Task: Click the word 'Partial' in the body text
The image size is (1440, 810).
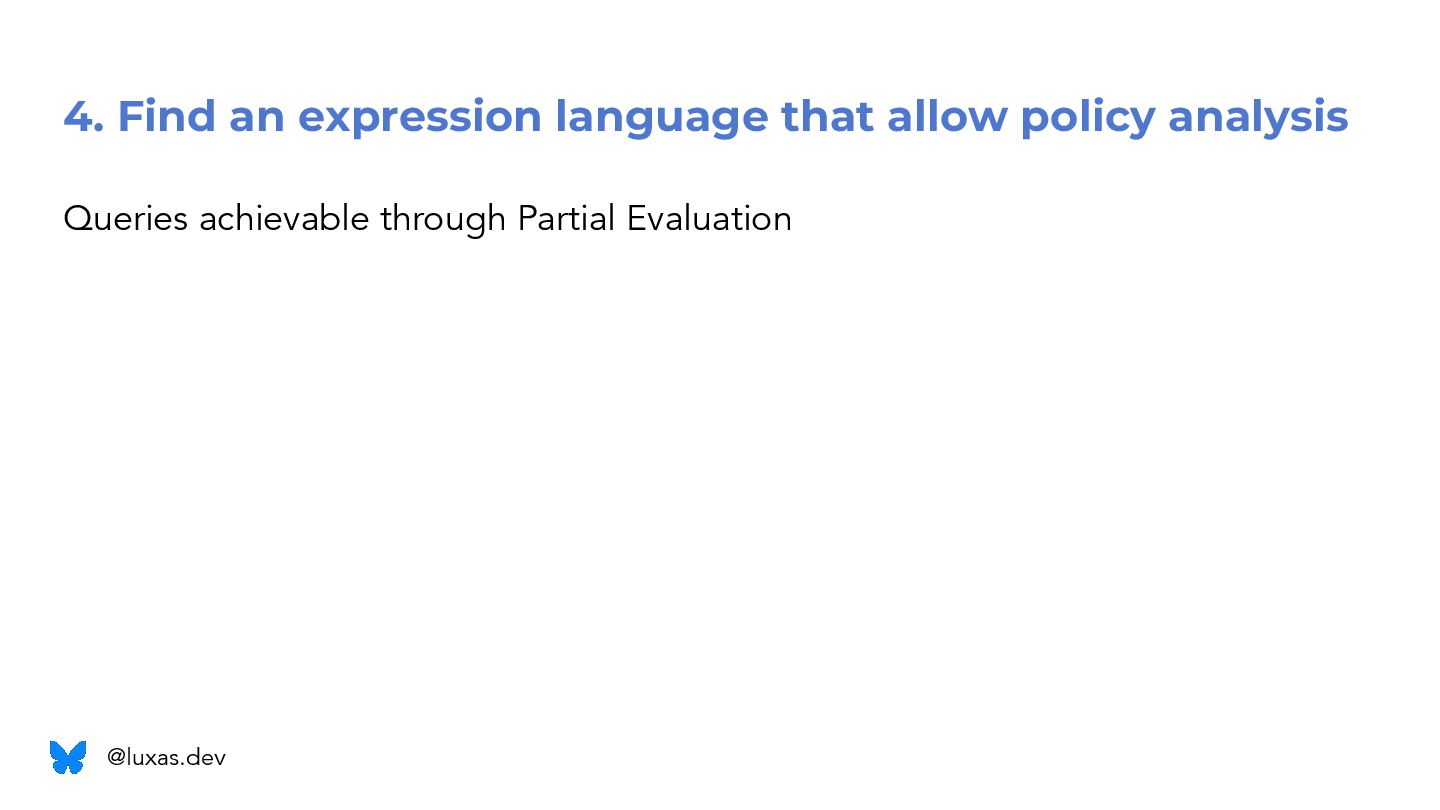Action: [x=566, y=218]
